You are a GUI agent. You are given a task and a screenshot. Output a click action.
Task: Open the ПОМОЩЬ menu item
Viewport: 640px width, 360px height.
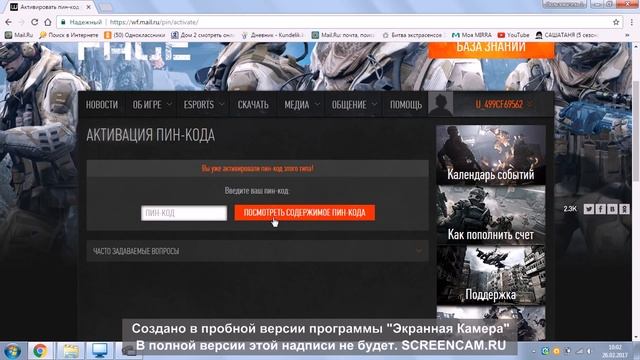point(406,104)
